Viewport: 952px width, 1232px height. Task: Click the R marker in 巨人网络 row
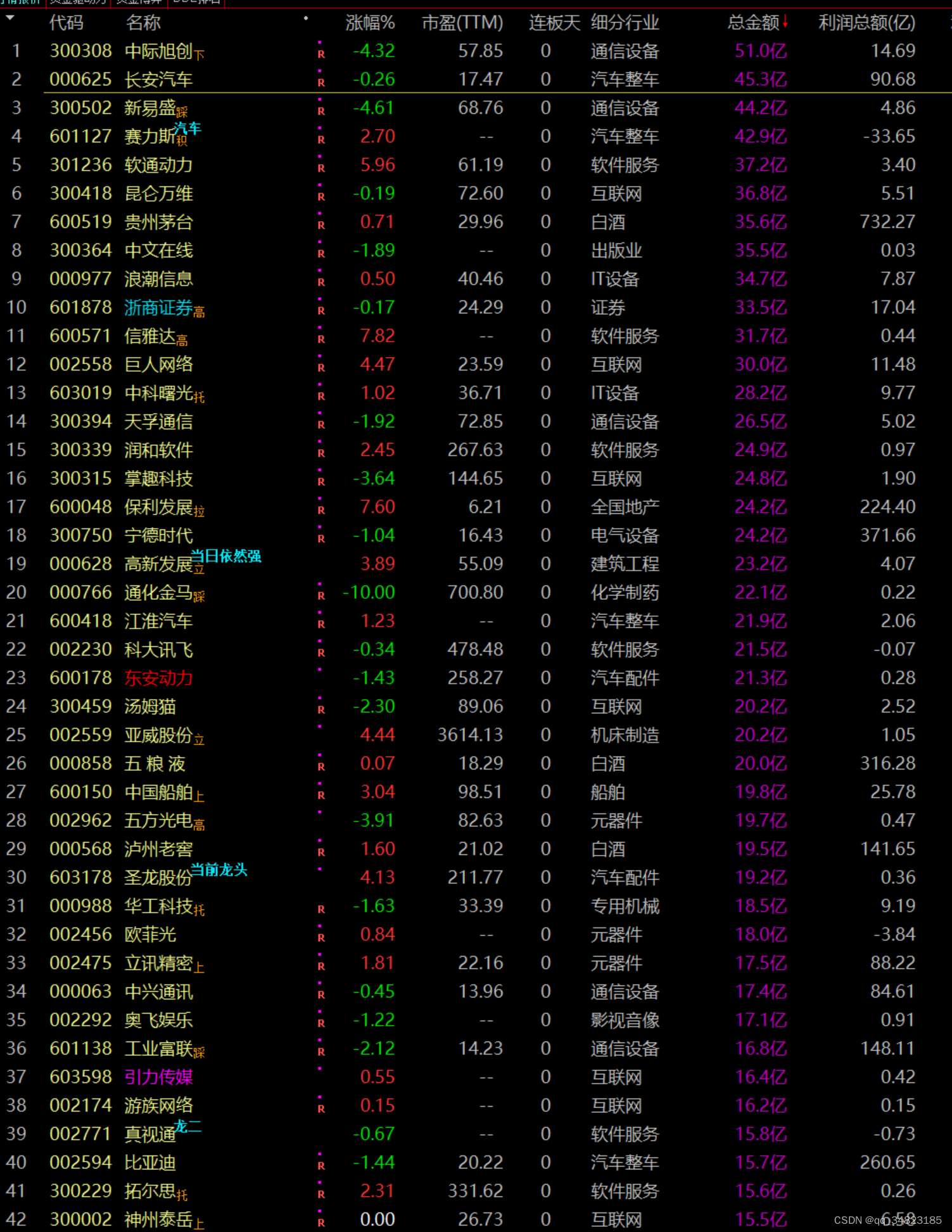coord(321,367)
